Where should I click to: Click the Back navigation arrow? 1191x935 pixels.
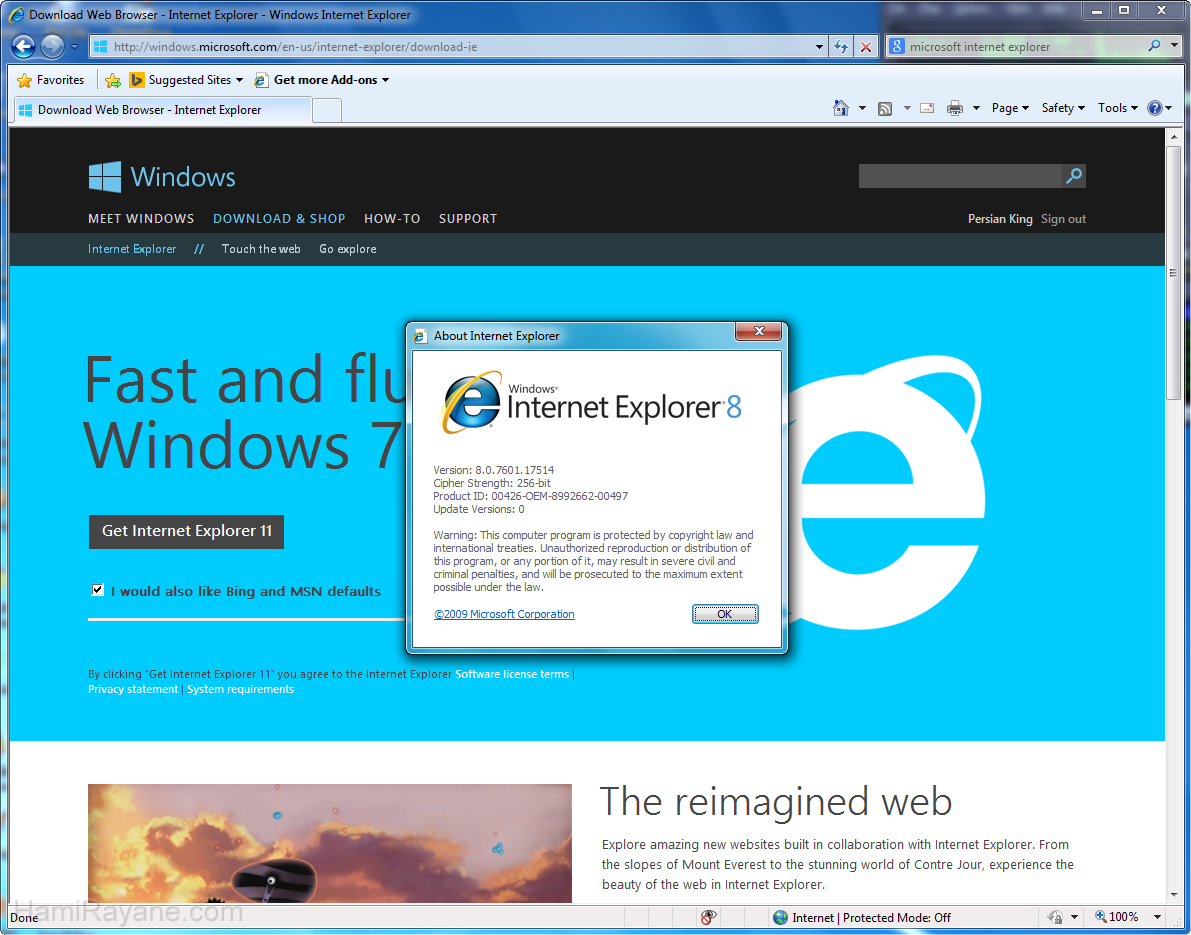pyautogui.click(x=23, y=46)
